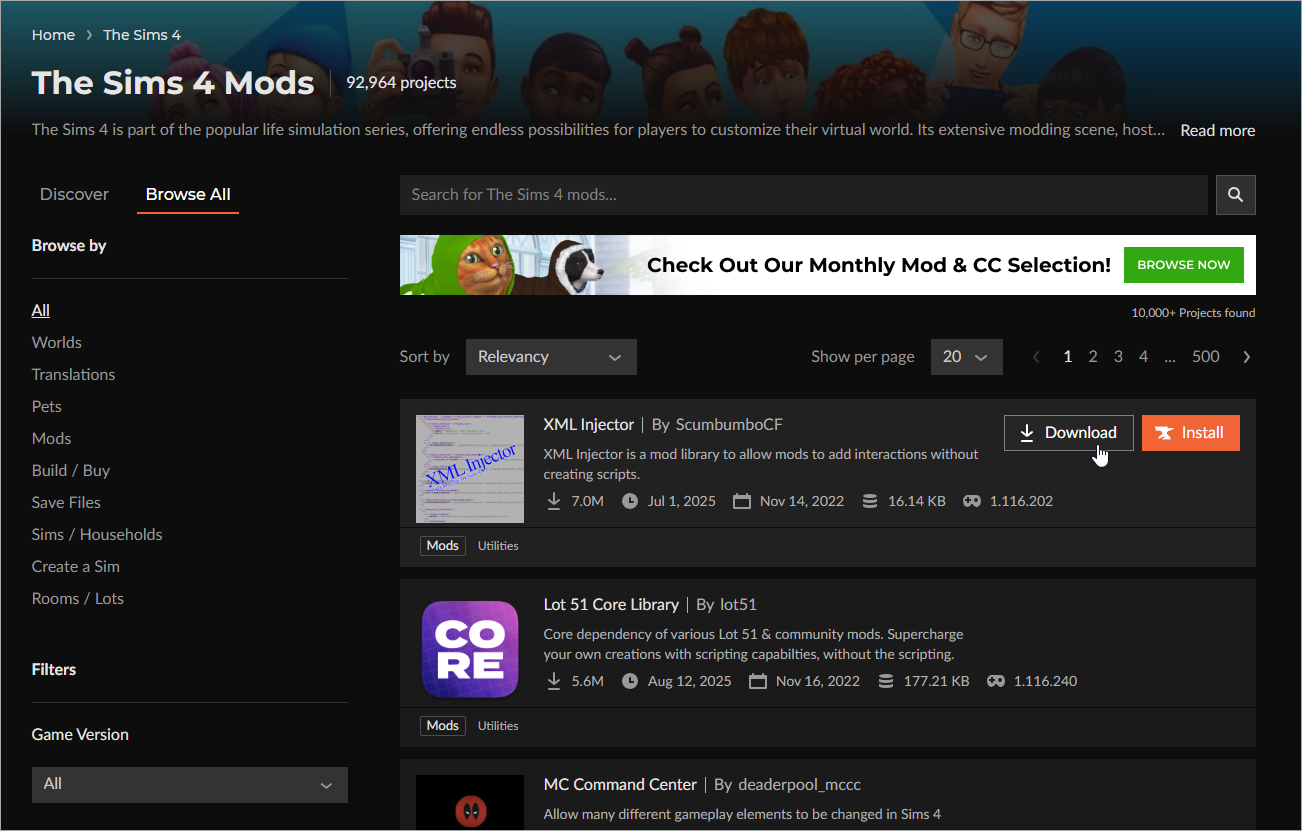1302x831 pixels.
Task: Go to page 2 of results
Action: click(1093, 357)
